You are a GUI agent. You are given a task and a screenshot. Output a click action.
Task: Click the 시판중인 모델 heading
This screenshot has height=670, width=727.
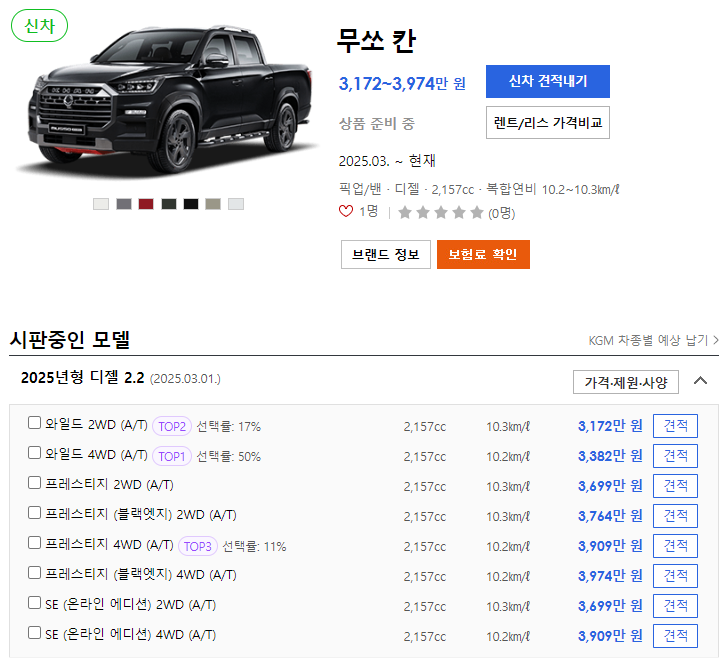point(70,340)
